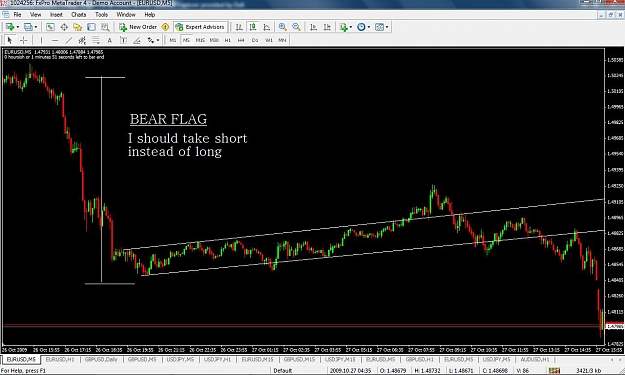This screenshot has height=375, width=625.
Task: Switch to the EURUSD,H1 chart tab
Action: [x=60, y=360]
